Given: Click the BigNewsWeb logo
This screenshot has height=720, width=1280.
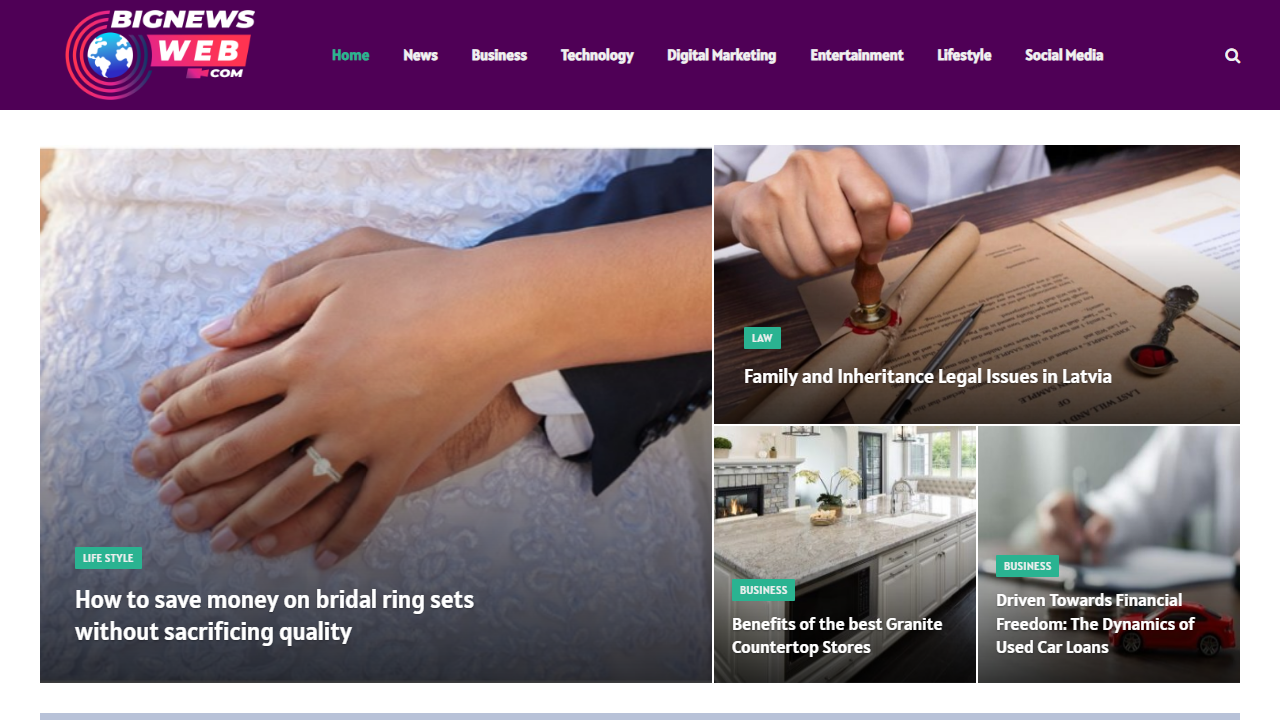Looking at the screenshot, I should point(160,54).
